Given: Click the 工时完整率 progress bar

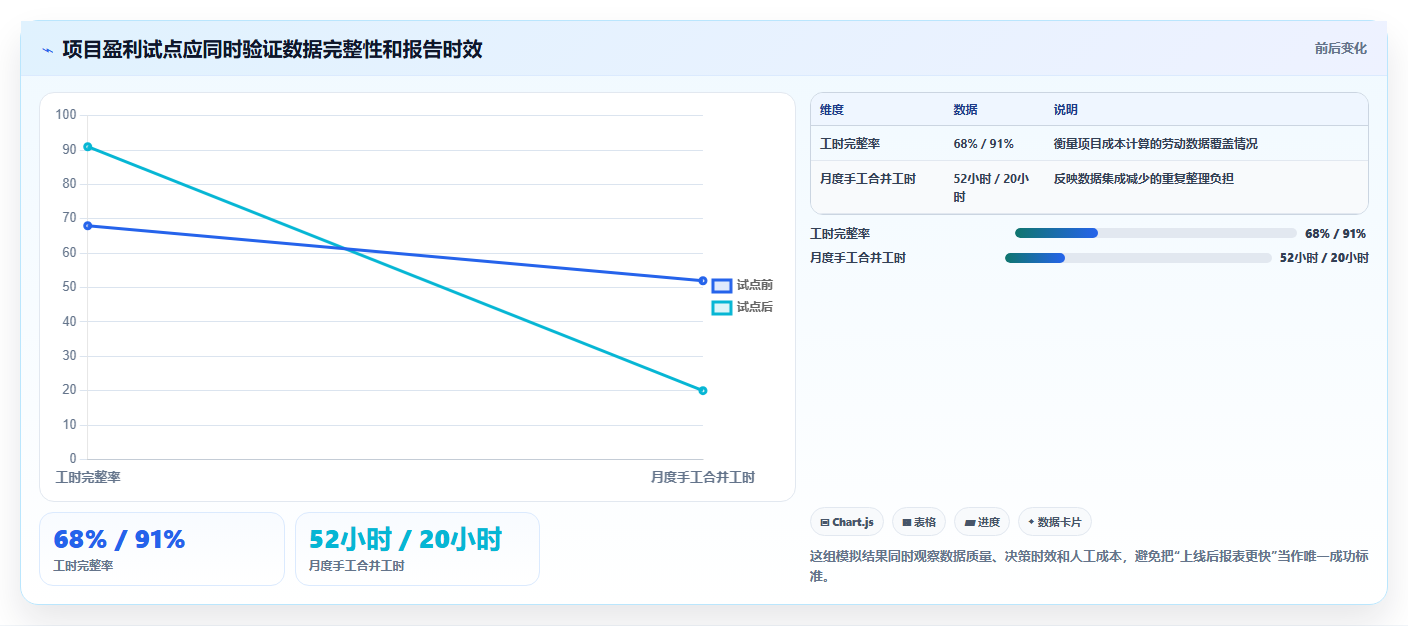Looking at the screenshot, I should 1155,233.
